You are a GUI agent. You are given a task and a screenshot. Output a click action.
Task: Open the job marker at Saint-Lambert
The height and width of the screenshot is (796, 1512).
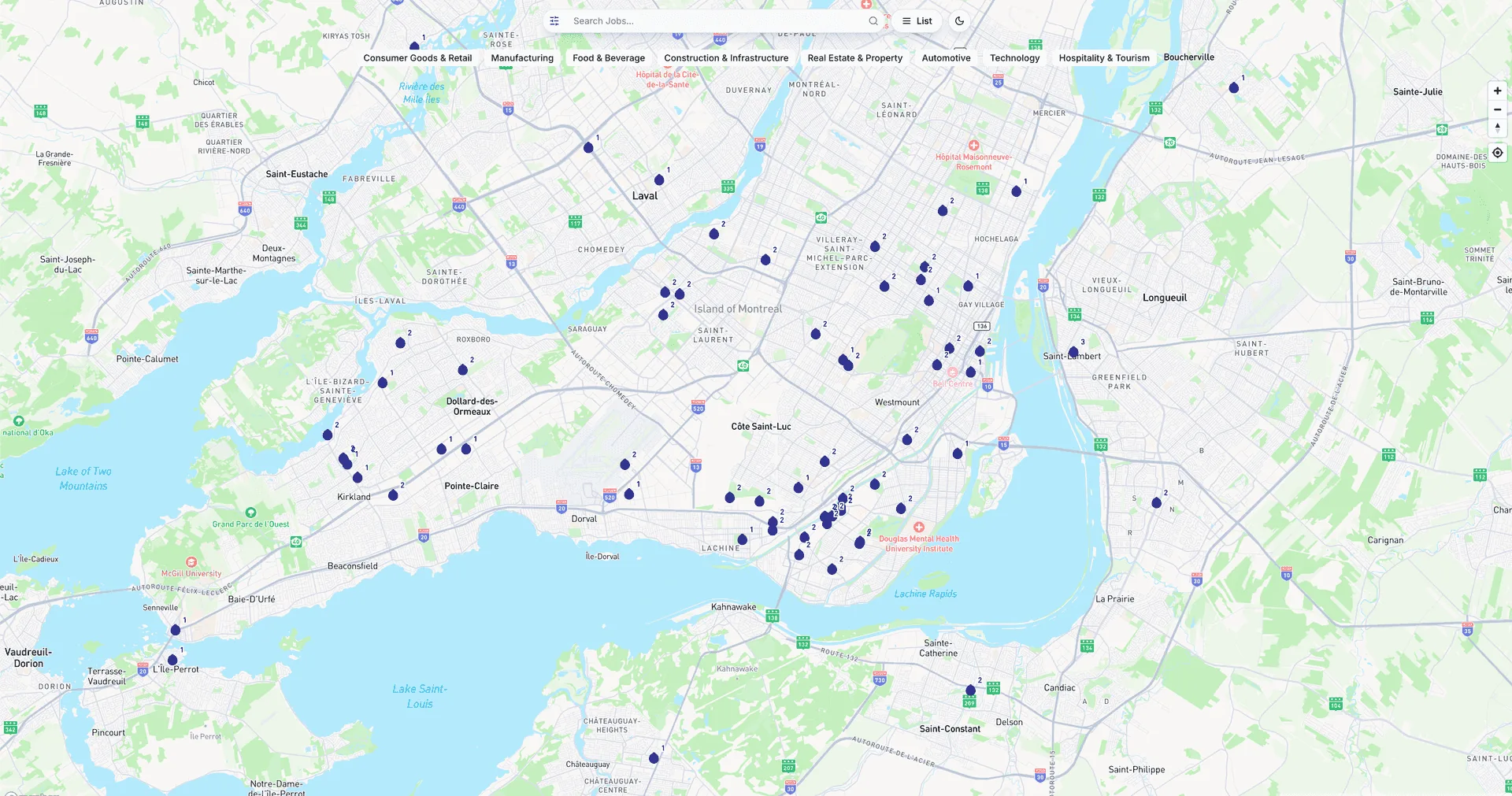1073,352
